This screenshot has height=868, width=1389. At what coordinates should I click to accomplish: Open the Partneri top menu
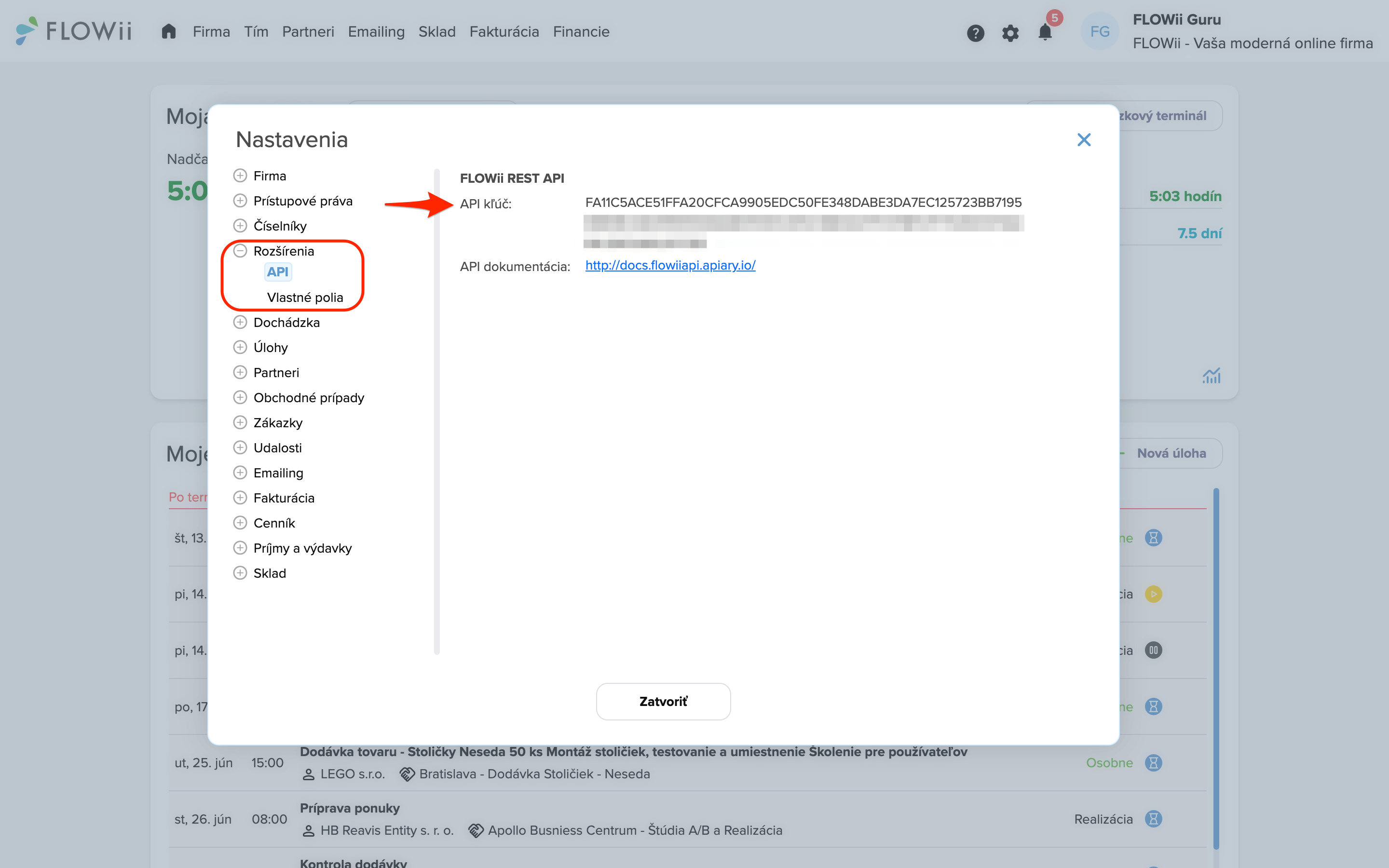(308, 31)
